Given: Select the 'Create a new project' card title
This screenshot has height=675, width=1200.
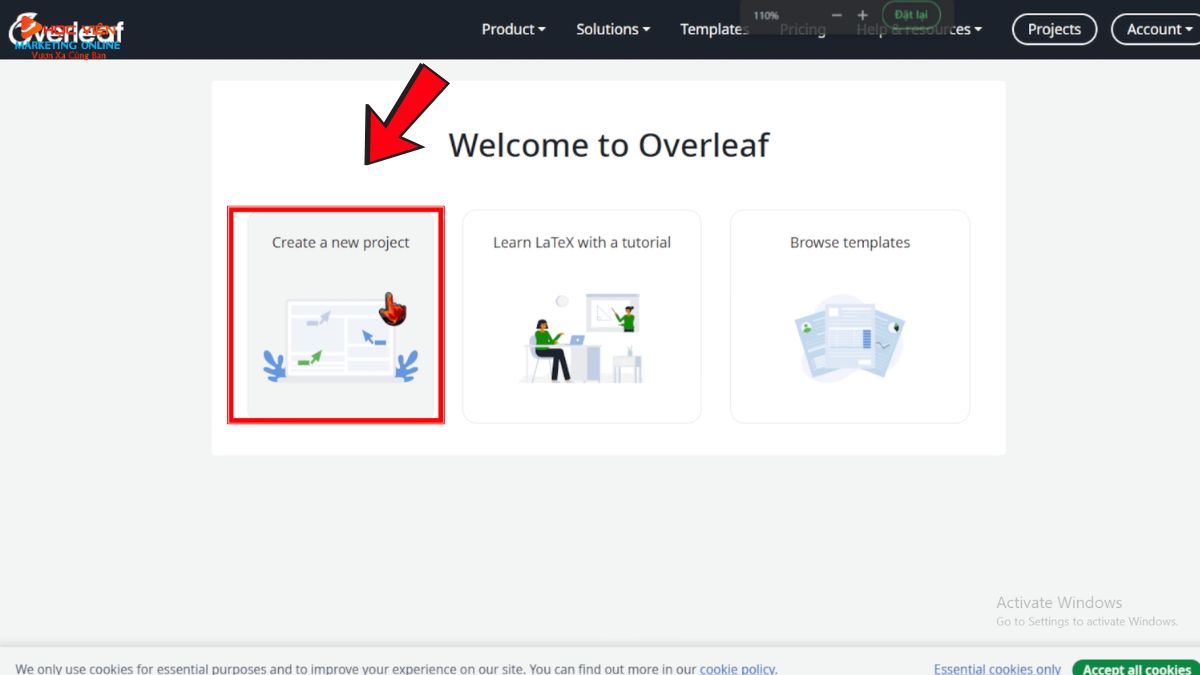Looking at the screenshot, I should pos(340,242).
